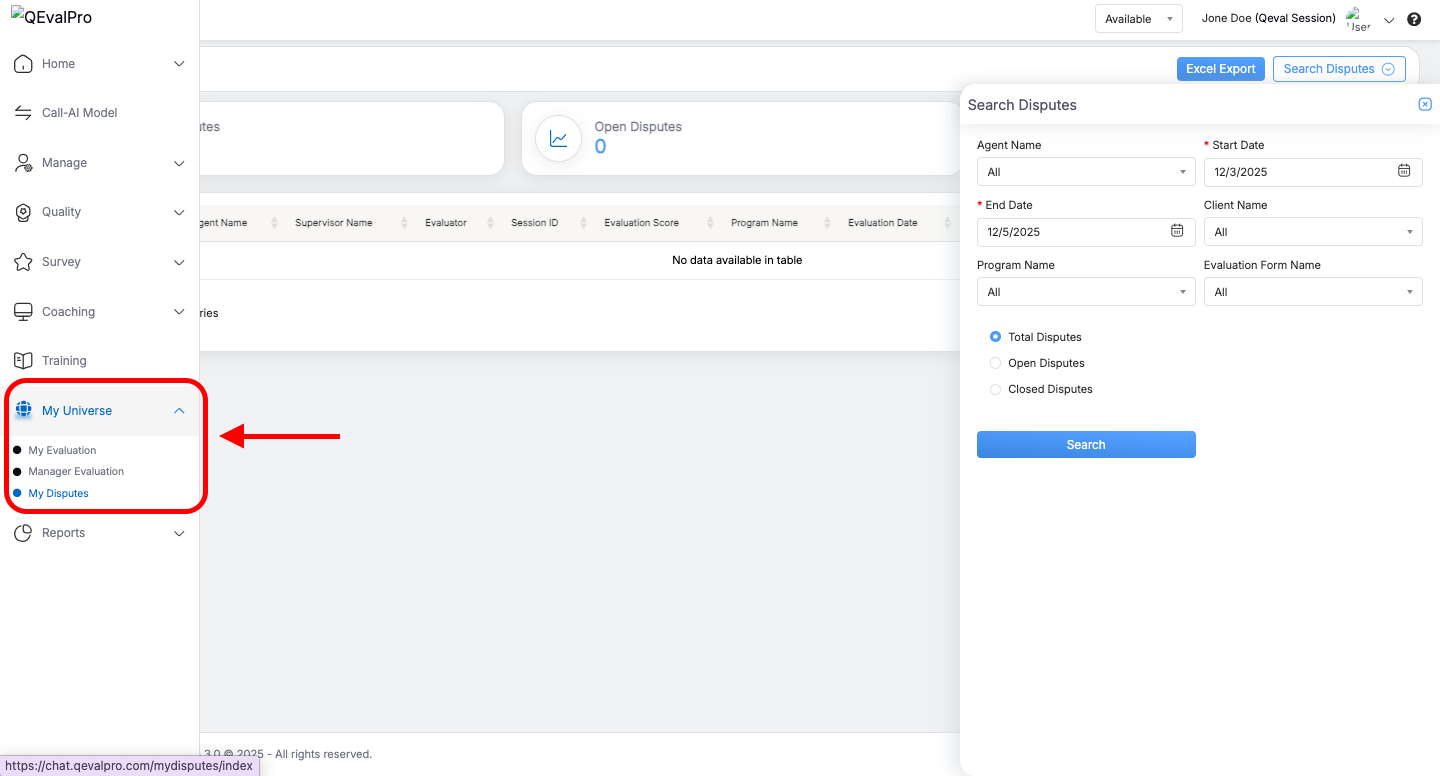Open the Client Name dropdown
Viewport: 1440px width, 776px height.
1312,232
